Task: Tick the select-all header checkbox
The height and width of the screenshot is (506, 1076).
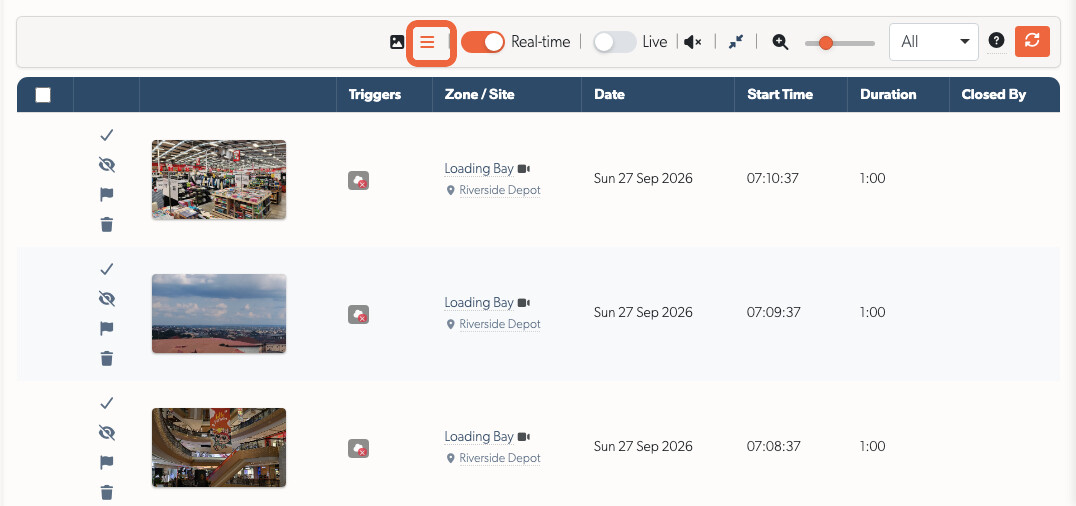Action: [43, 95]
